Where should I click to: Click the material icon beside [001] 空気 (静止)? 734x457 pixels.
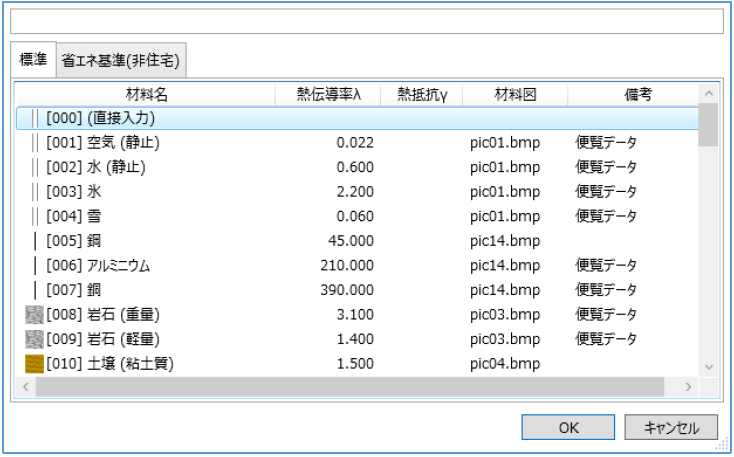click(x=35, y=143)
